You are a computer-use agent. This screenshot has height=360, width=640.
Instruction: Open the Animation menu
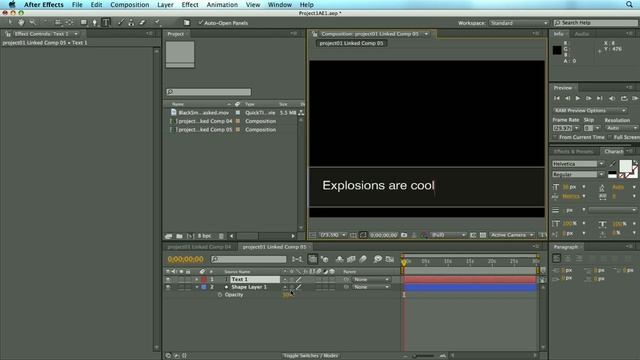(222, 5)
